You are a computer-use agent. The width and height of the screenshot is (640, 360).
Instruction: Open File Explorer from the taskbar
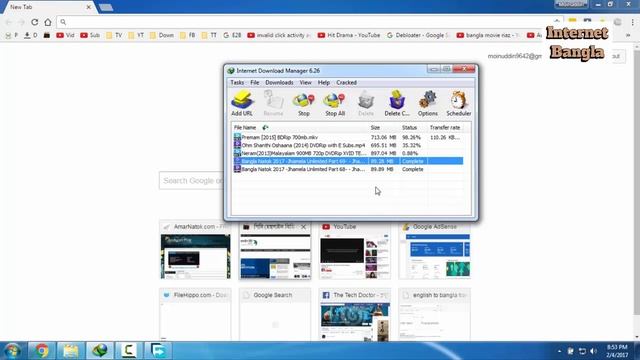[71, 351]
